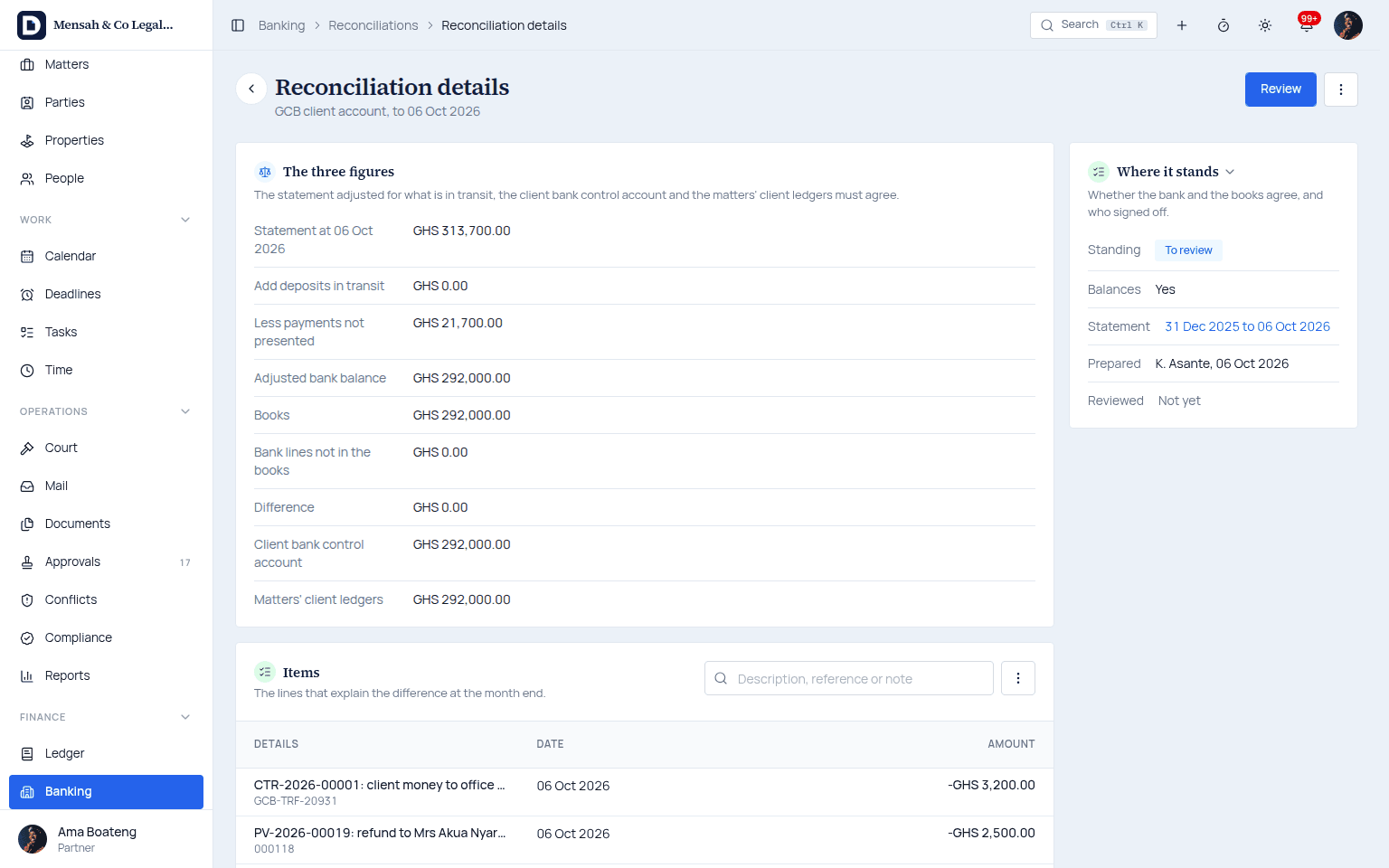
Task: Open the Compliance page
Action: click(106, 637)
